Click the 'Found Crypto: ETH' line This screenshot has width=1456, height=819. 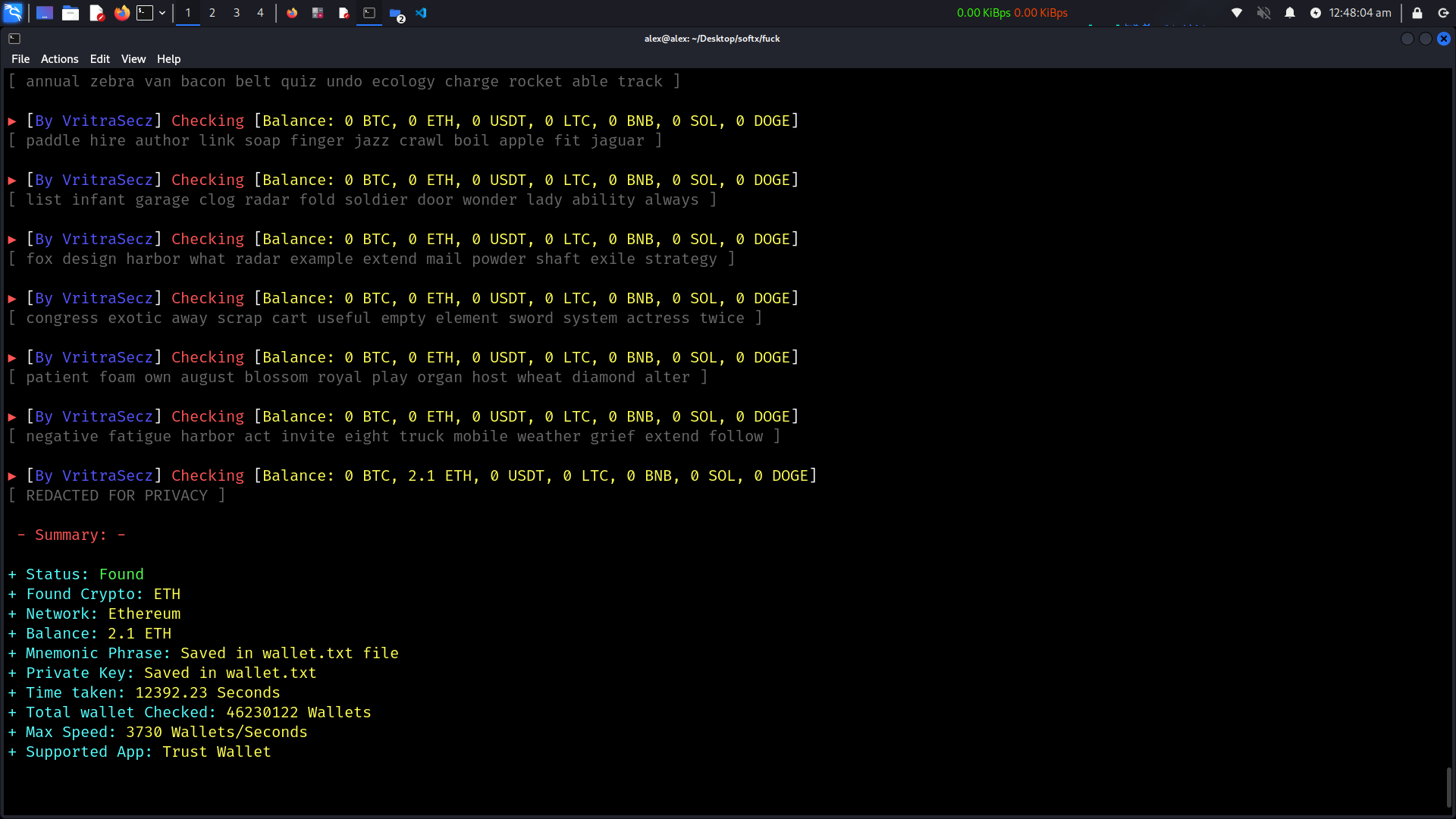tap(94, 595)
